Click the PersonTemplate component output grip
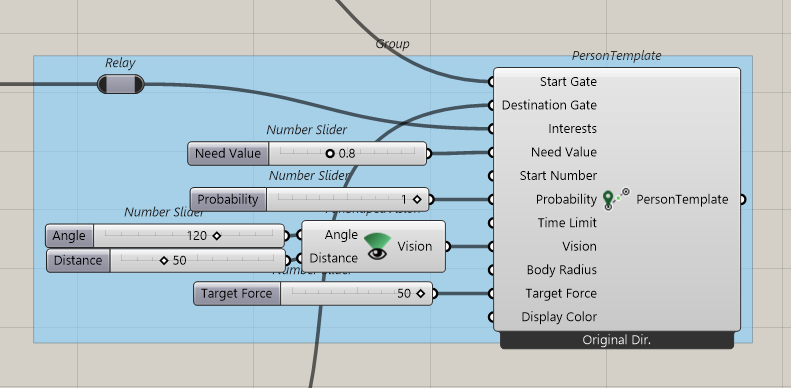This screenshot has height=388, width=791. 743,199
